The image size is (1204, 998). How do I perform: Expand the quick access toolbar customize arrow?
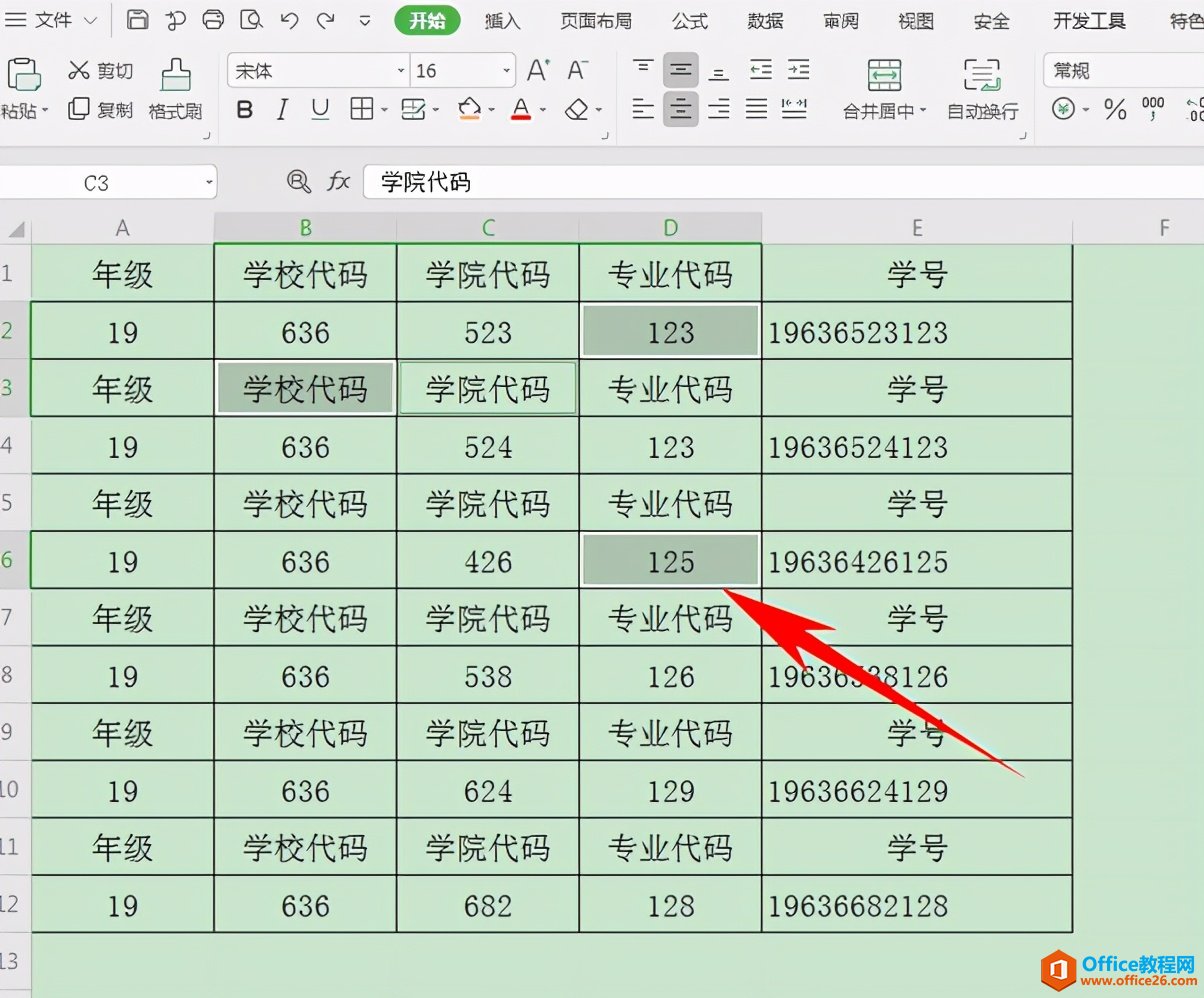(365, 20)
